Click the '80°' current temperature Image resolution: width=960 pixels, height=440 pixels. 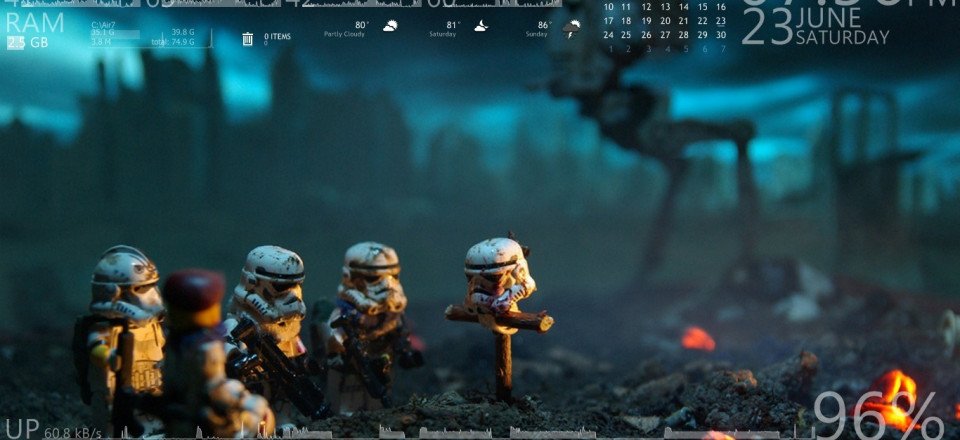(x=362, y=25)
